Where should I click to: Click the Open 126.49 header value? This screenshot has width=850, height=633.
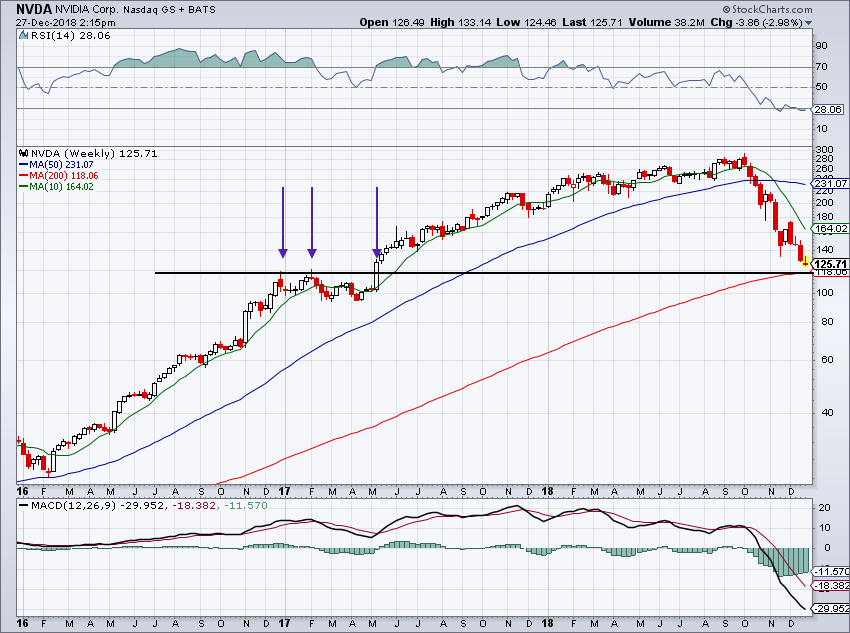click(392, 23)
